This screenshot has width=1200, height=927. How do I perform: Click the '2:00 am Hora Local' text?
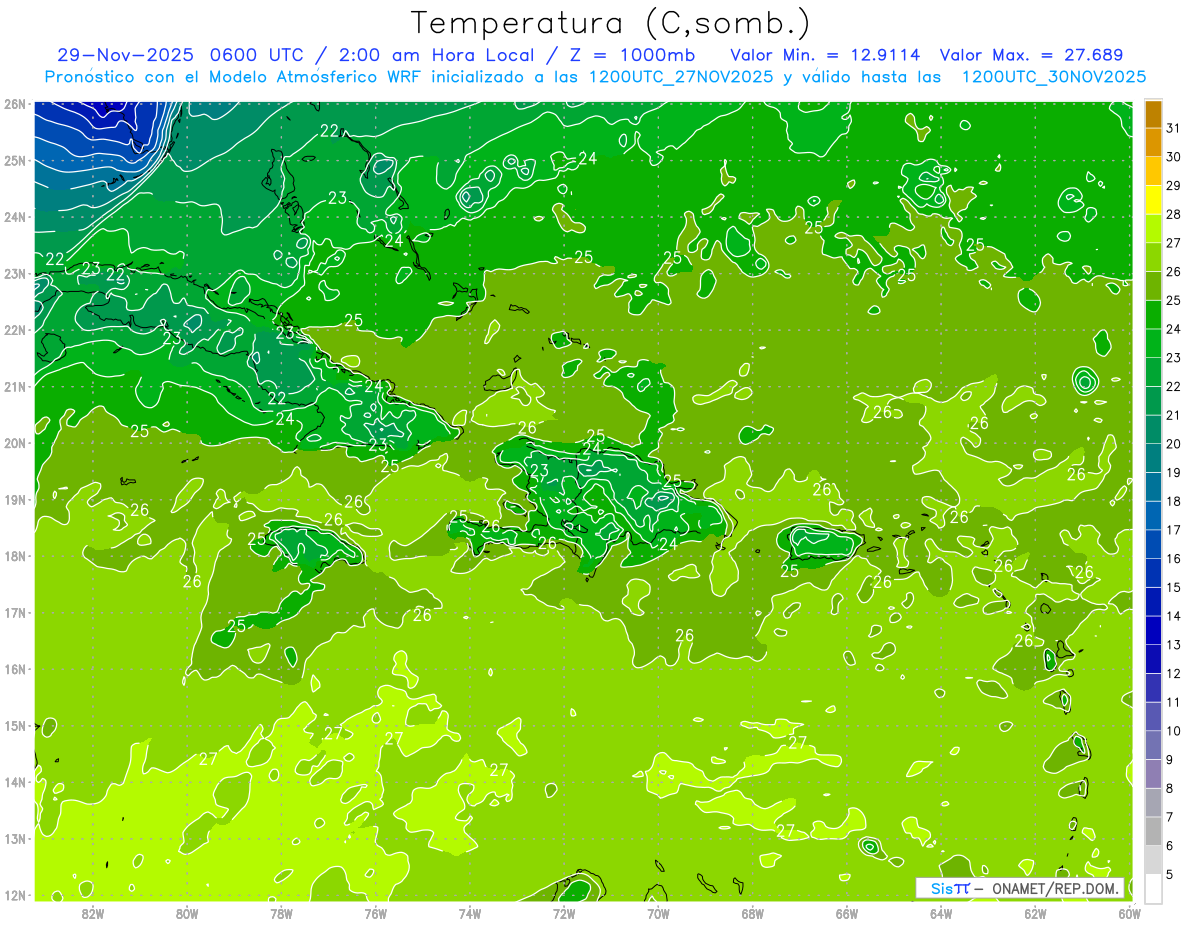(x=435, y=55)
